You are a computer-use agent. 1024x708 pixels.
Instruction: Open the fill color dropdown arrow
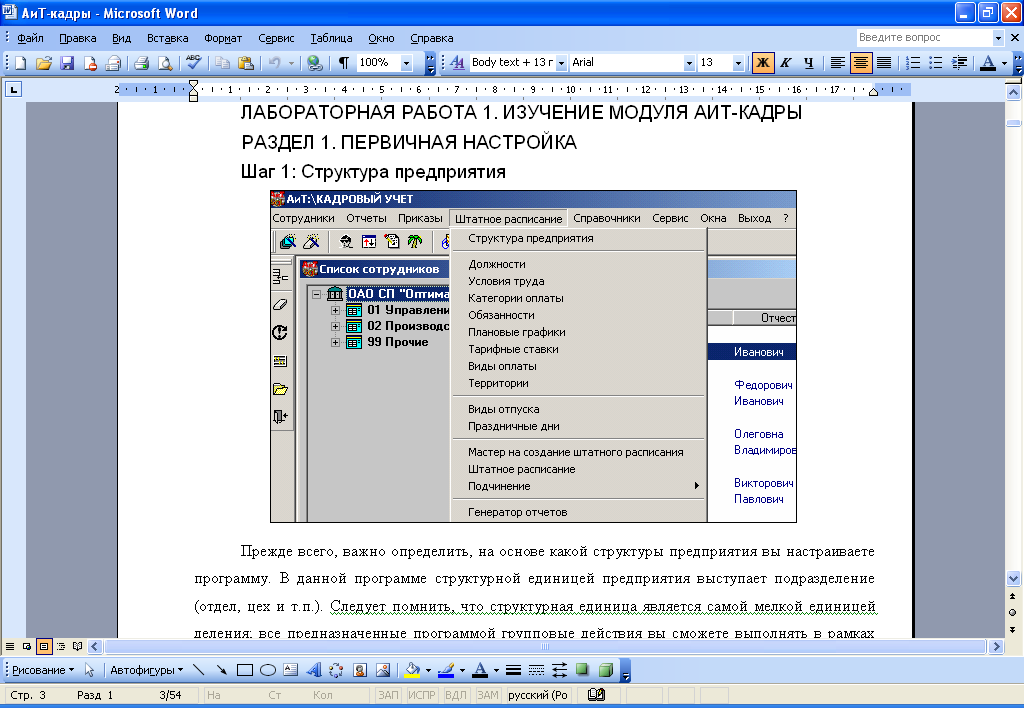click(x=428, y=669)
